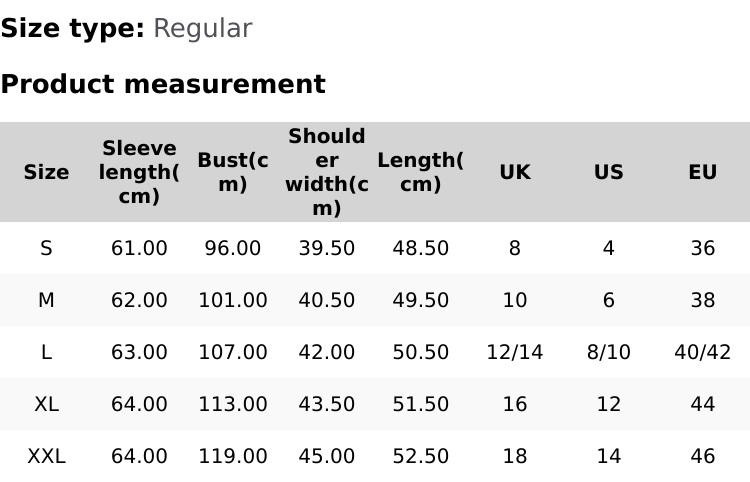Select the 52.50 length cell

420,456
